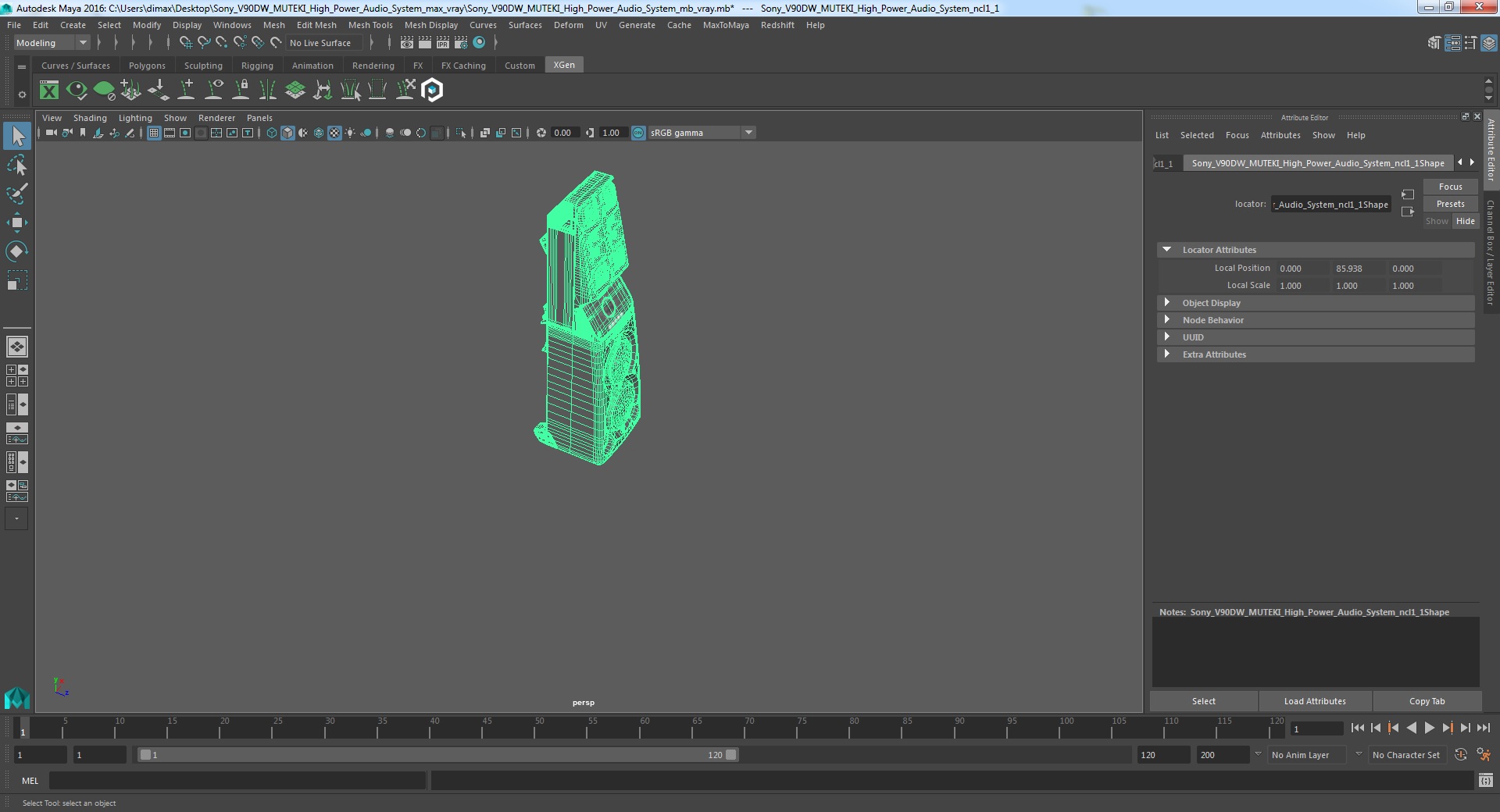Toggle resolution gate display
The image size is (1500, 812).
pyautogui.click(x=185, y=133)
